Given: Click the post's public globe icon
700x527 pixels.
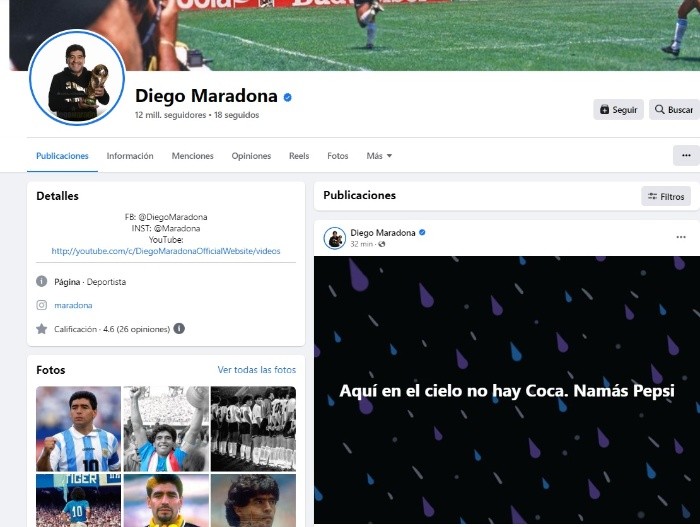Looking at the screenshot, I should pyautogui.click(x=382, y=244).
